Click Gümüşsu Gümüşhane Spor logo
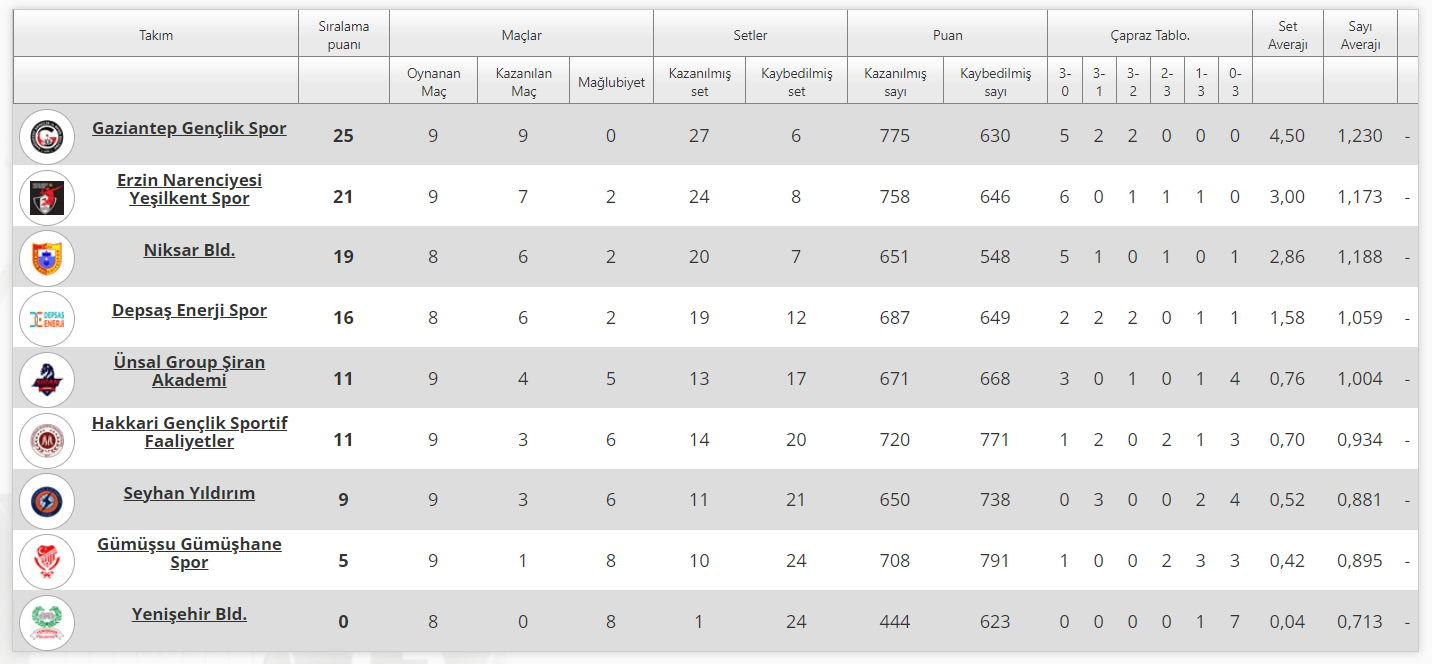 47,562
